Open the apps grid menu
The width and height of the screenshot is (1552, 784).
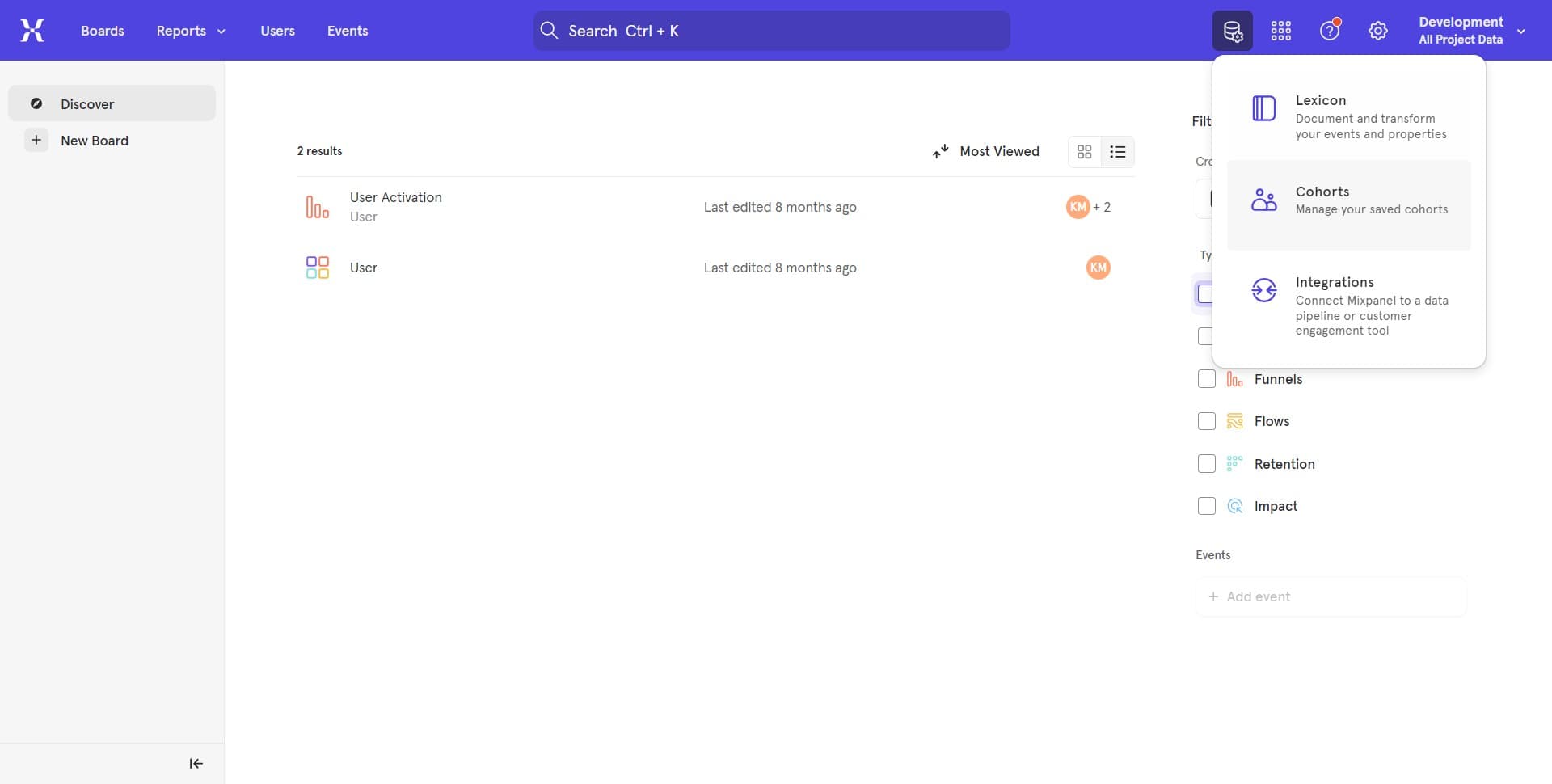(x=1280, y=30)
